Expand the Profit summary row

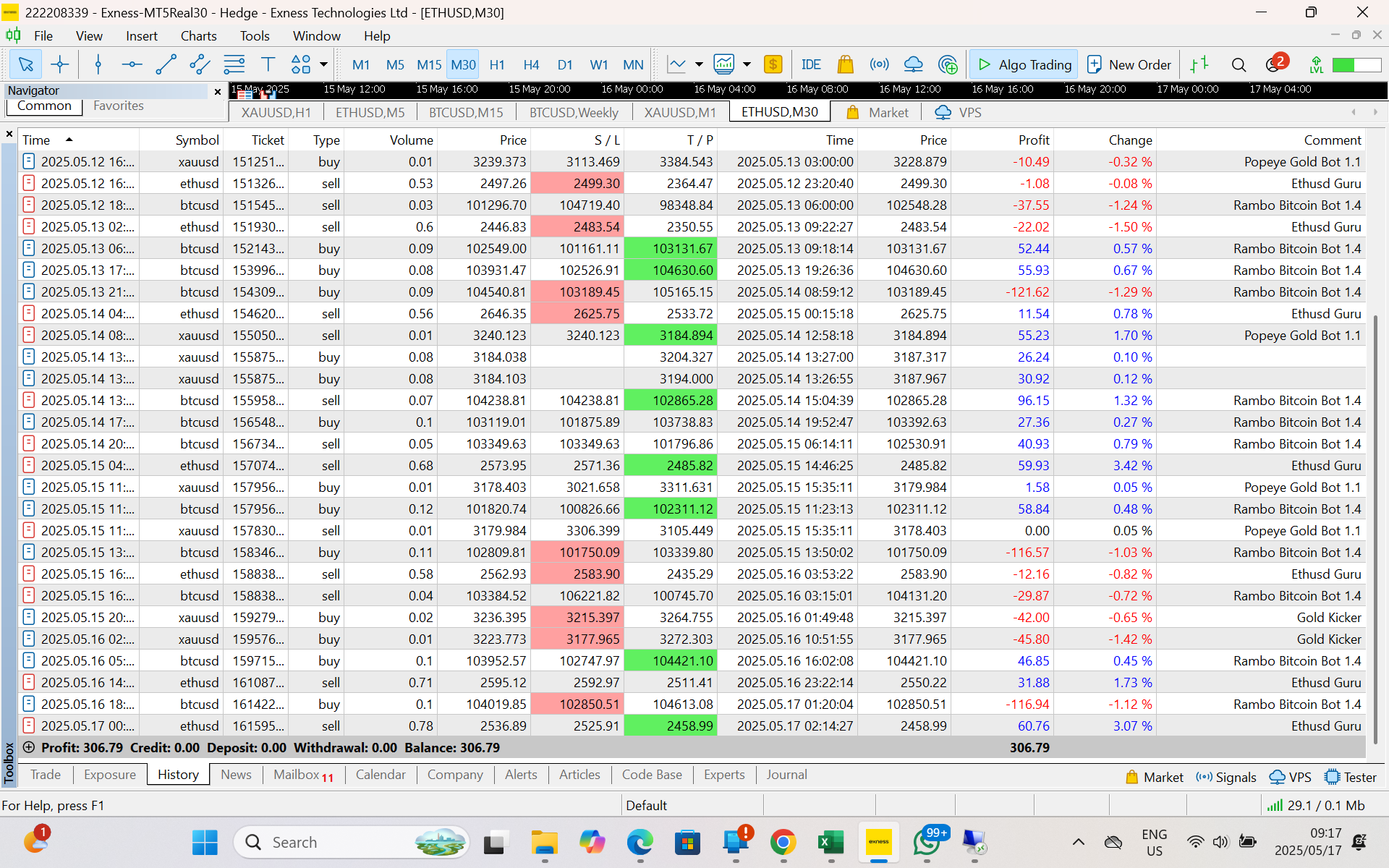click(29, 747)
